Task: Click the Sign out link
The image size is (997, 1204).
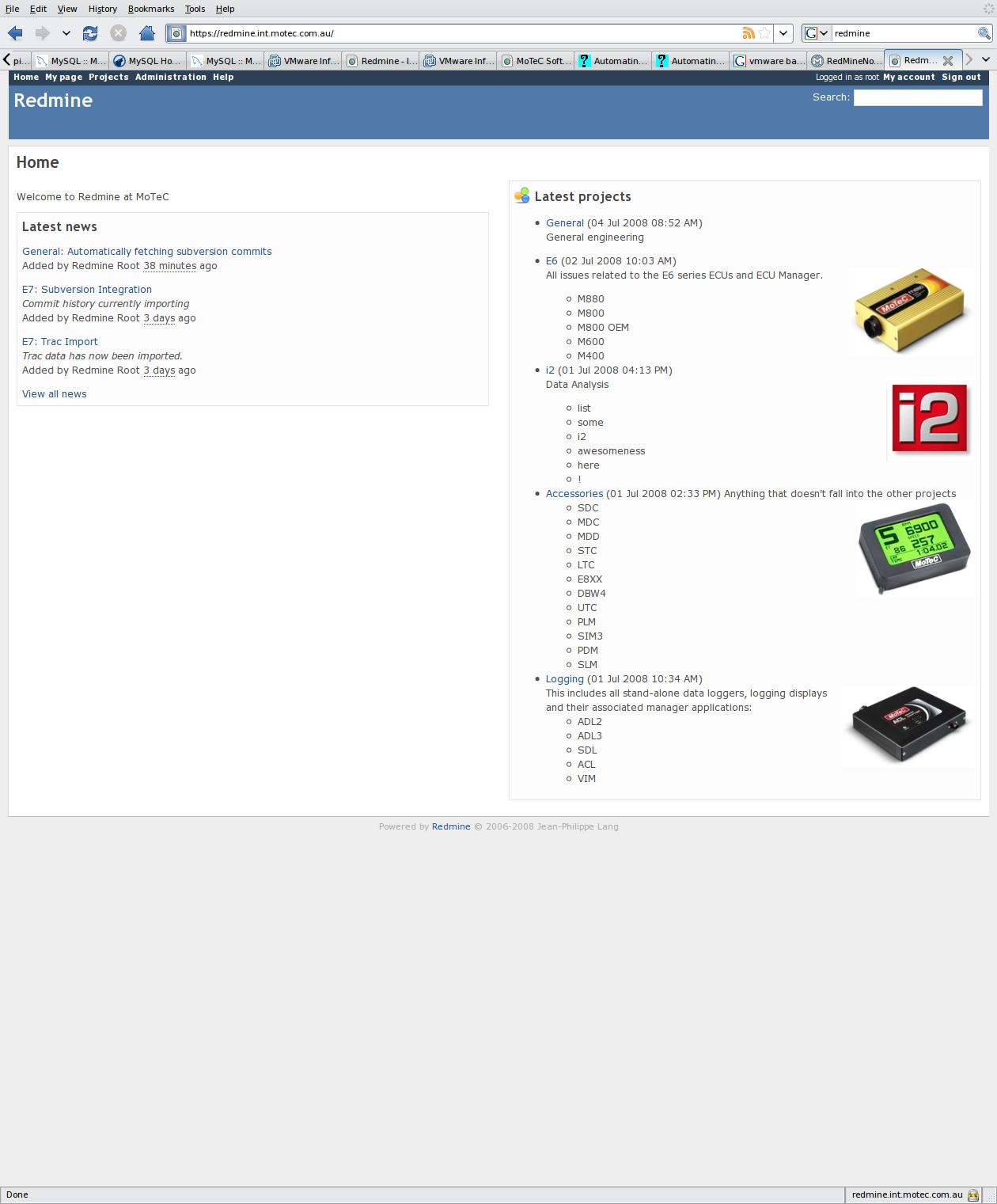Action: click(x=961, y=77)
